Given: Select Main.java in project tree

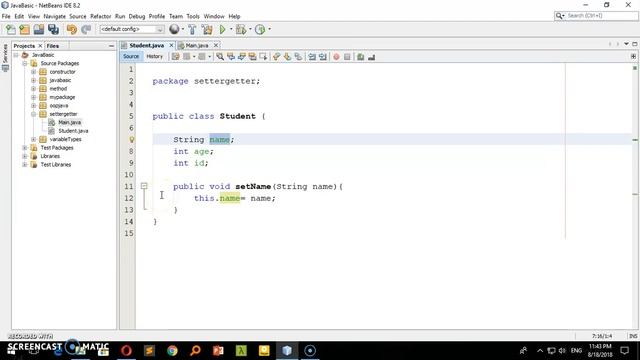Looking at the screenshot, I should pyautogui.click(x=69, y=122).
